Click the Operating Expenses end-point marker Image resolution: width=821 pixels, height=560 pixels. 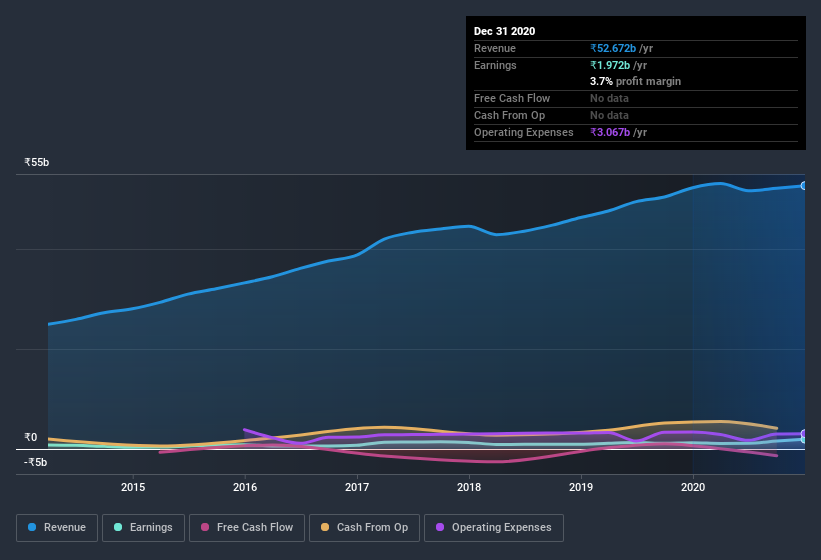click(x=804, y=433)
